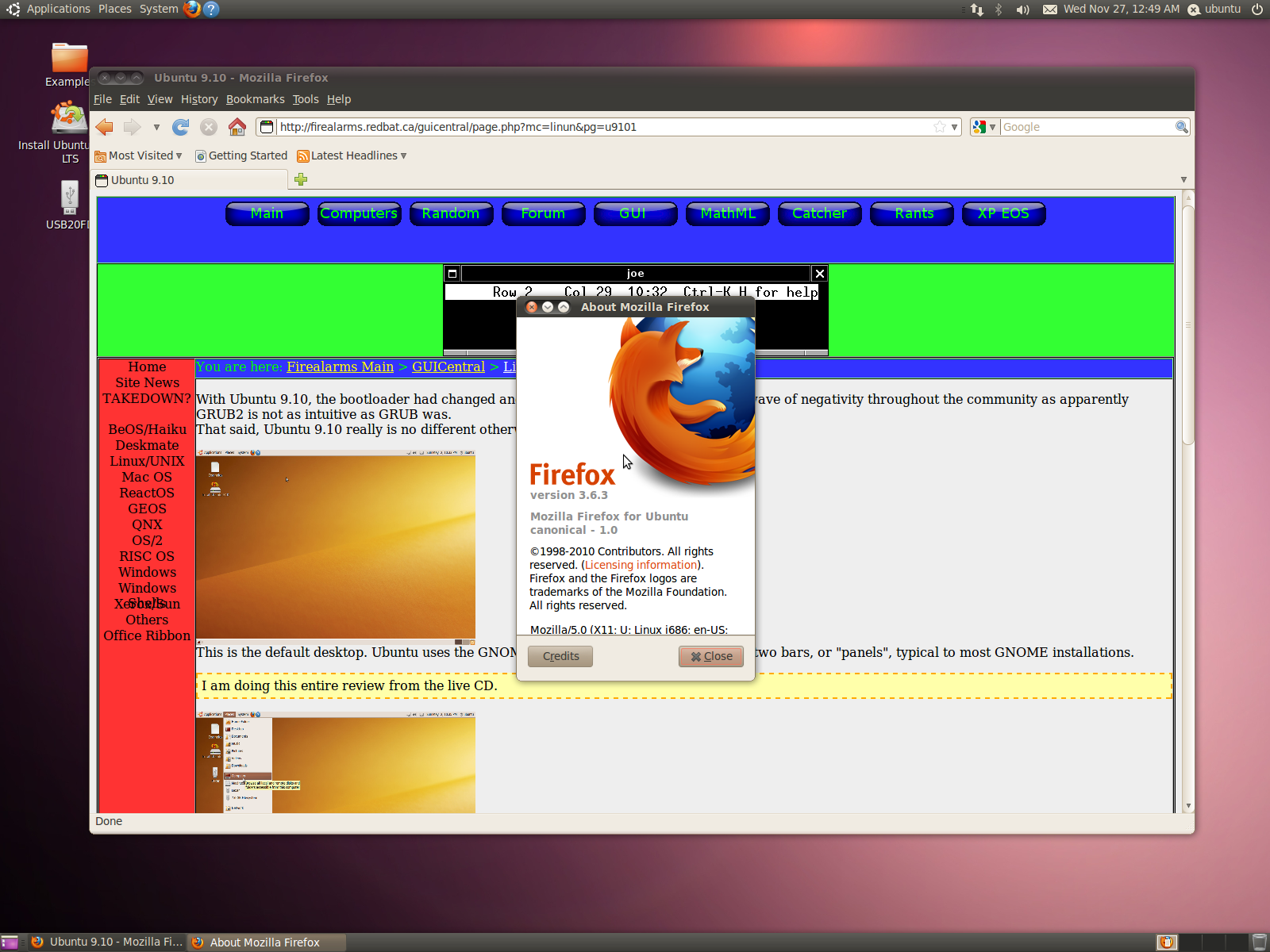Click the Bluetooth indicator icon
1270x952 pixels.
999,10
